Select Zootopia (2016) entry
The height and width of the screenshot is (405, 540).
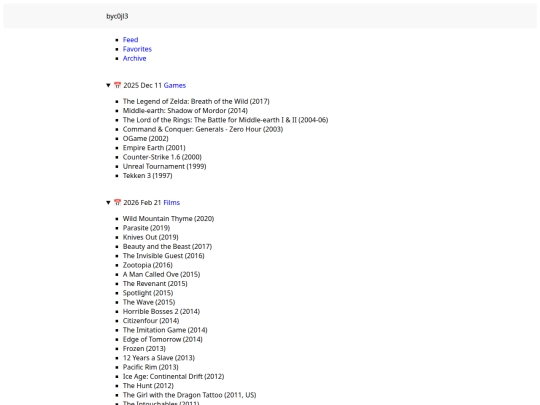point(148,265)
